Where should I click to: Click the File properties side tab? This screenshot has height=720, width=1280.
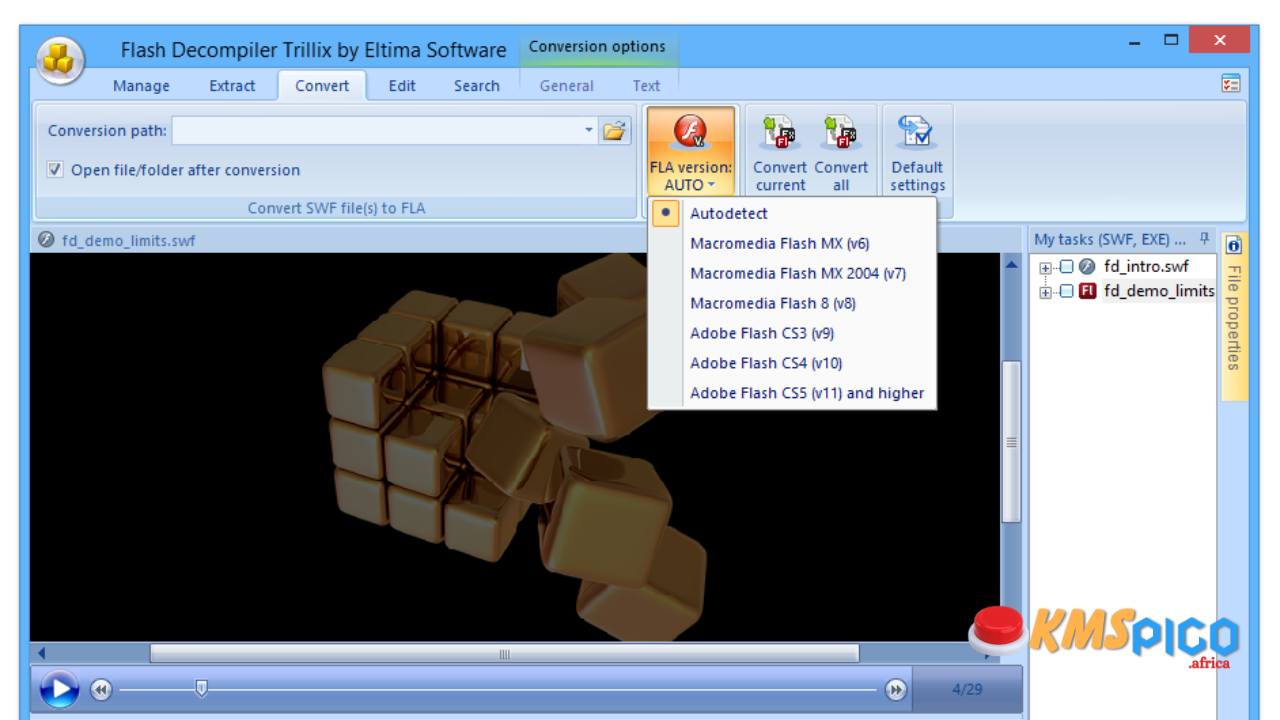1234,317
